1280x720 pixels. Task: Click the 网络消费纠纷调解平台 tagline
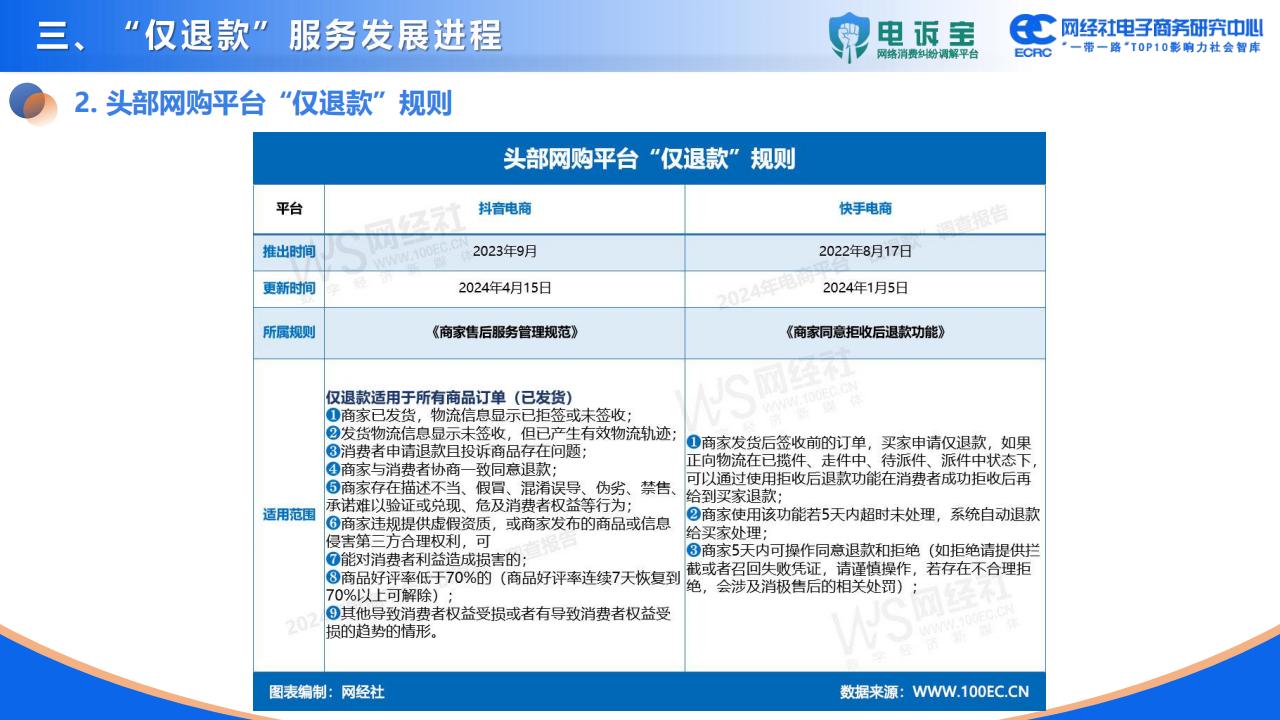(926, 53)
